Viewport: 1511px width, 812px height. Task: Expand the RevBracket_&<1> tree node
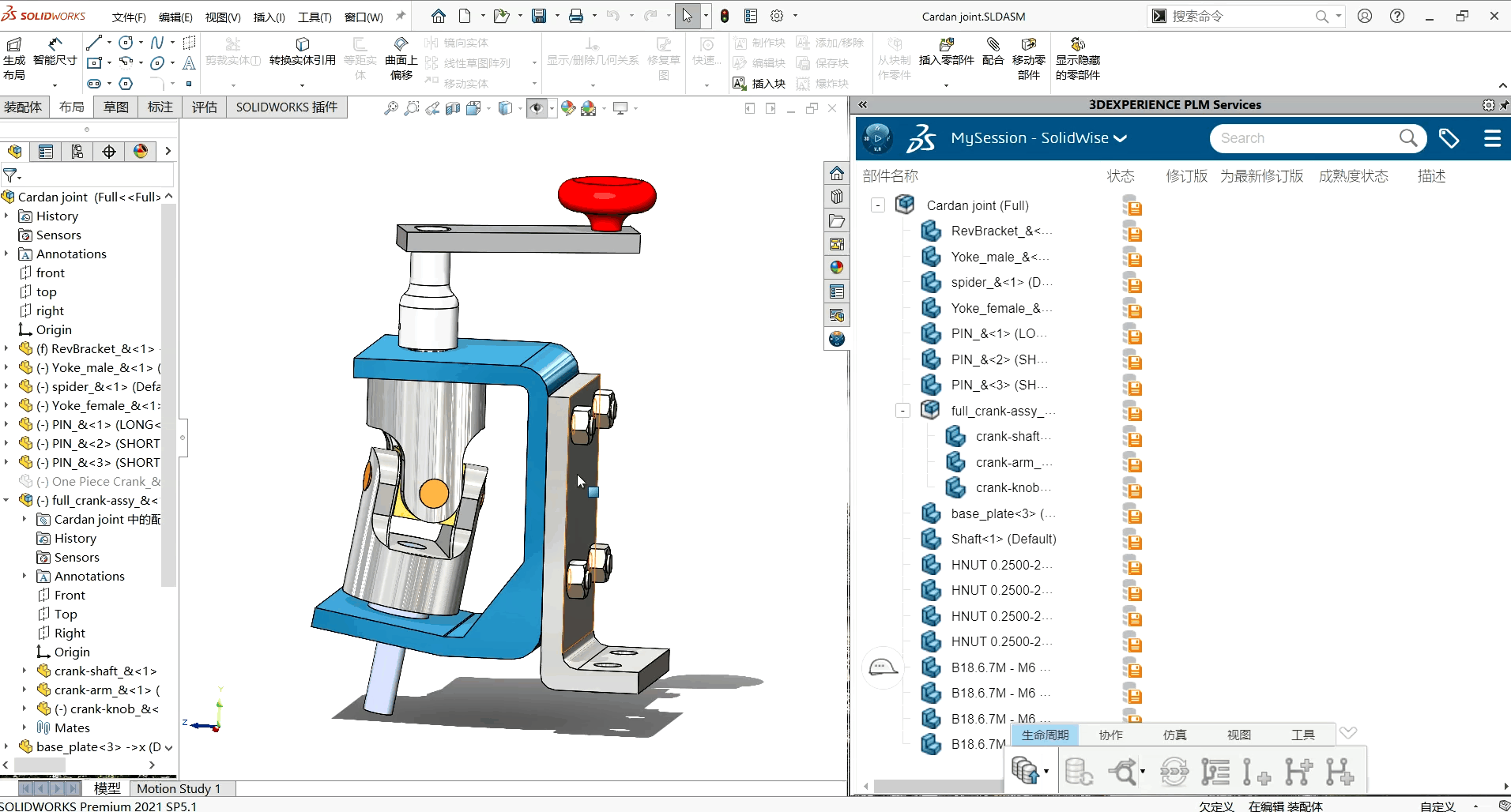6,348
